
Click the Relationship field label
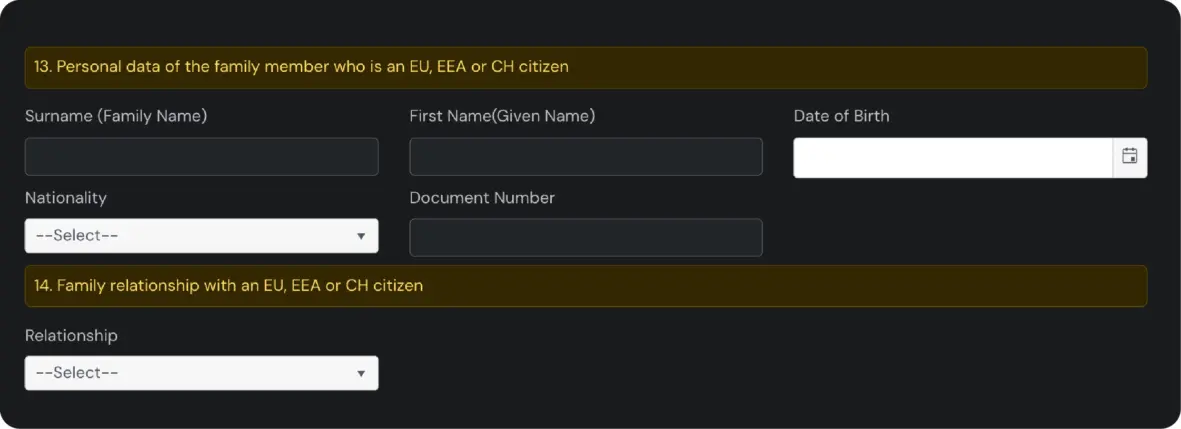point(71,336)
